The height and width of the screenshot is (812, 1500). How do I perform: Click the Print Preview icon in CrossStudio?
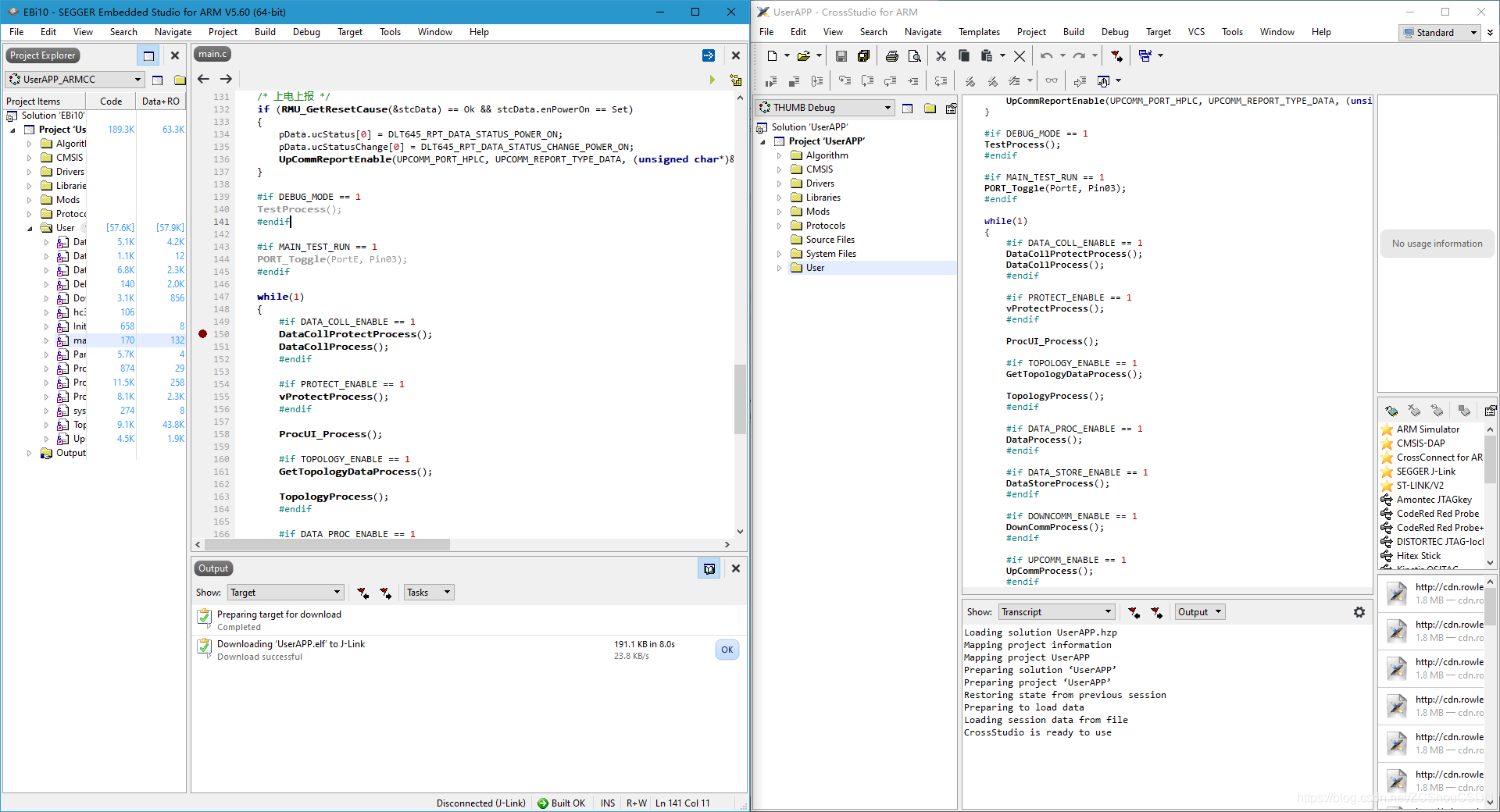tap(914, 55)
